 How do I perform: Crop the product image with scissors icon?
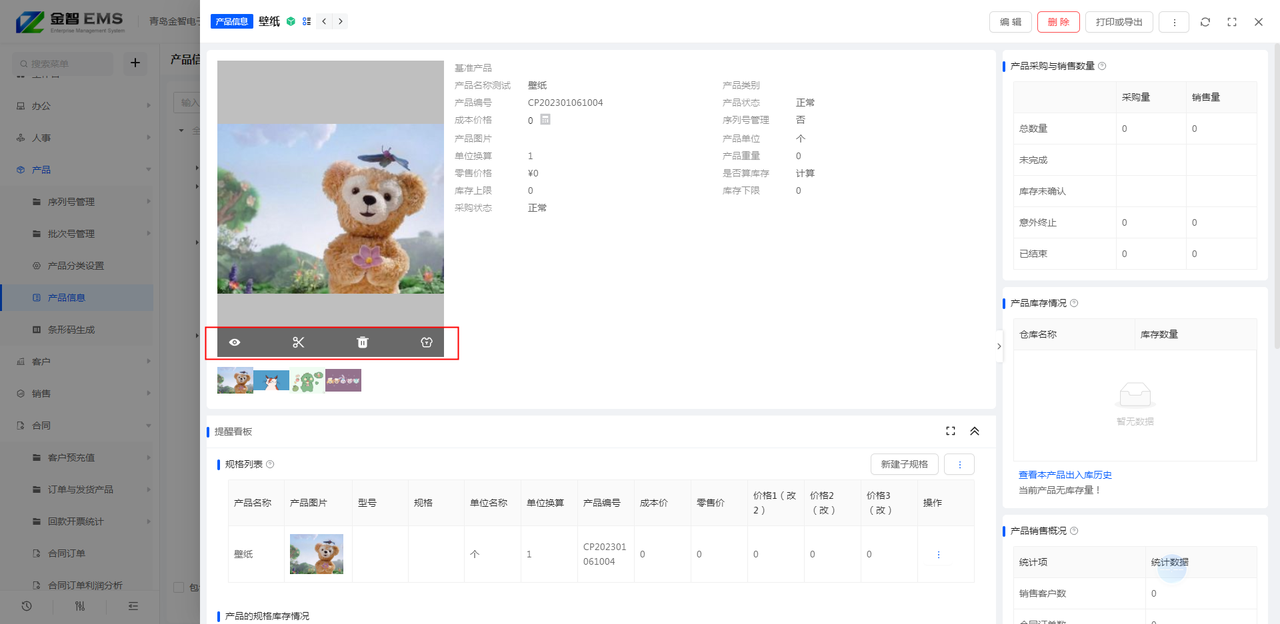298,342
